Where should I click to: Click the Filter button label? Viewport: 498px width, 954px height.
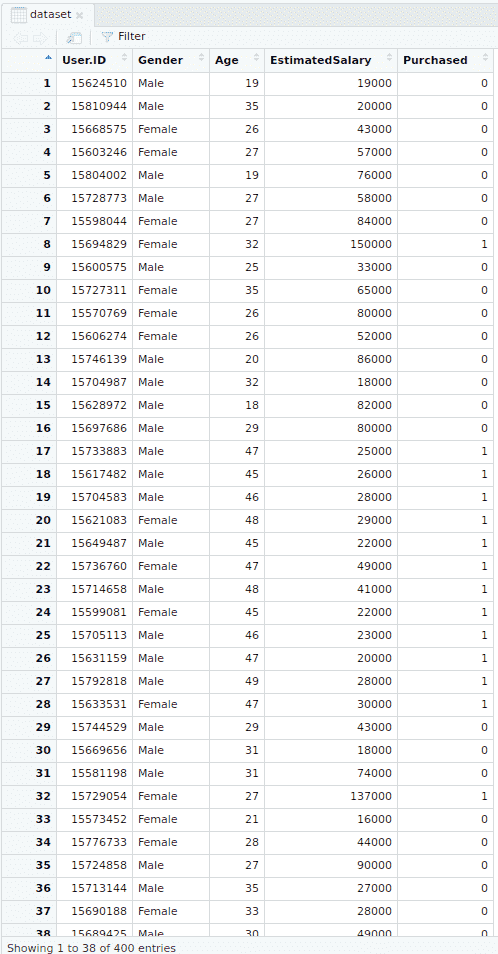coord(131,37)
